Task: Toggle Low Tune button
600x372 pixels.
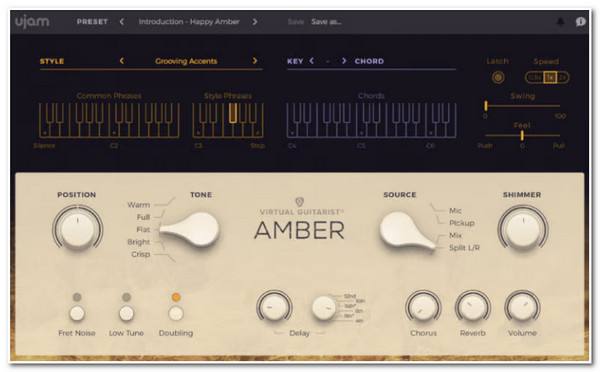Action: point(126,313)
